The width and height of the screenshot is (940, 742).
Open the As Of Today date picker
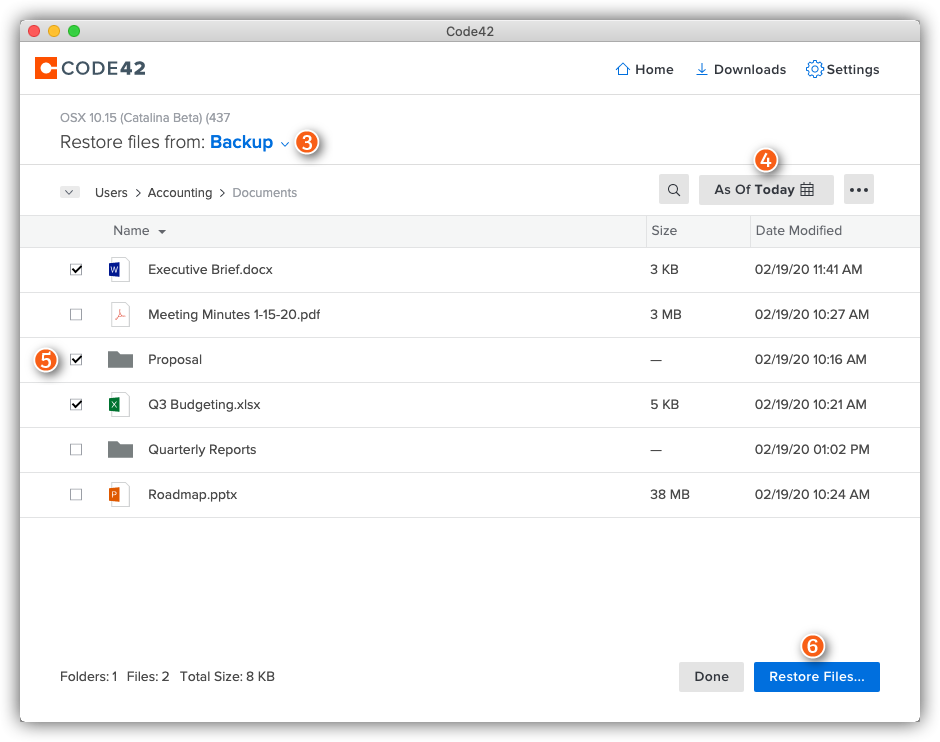[766, 189]
